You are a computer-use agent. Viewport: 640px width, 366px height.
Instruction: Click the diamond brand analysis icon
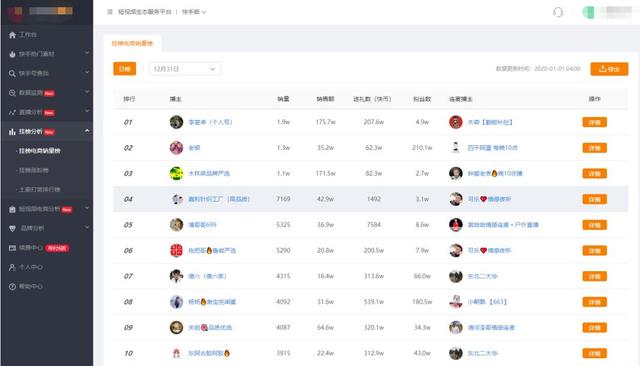click(12, 228)
